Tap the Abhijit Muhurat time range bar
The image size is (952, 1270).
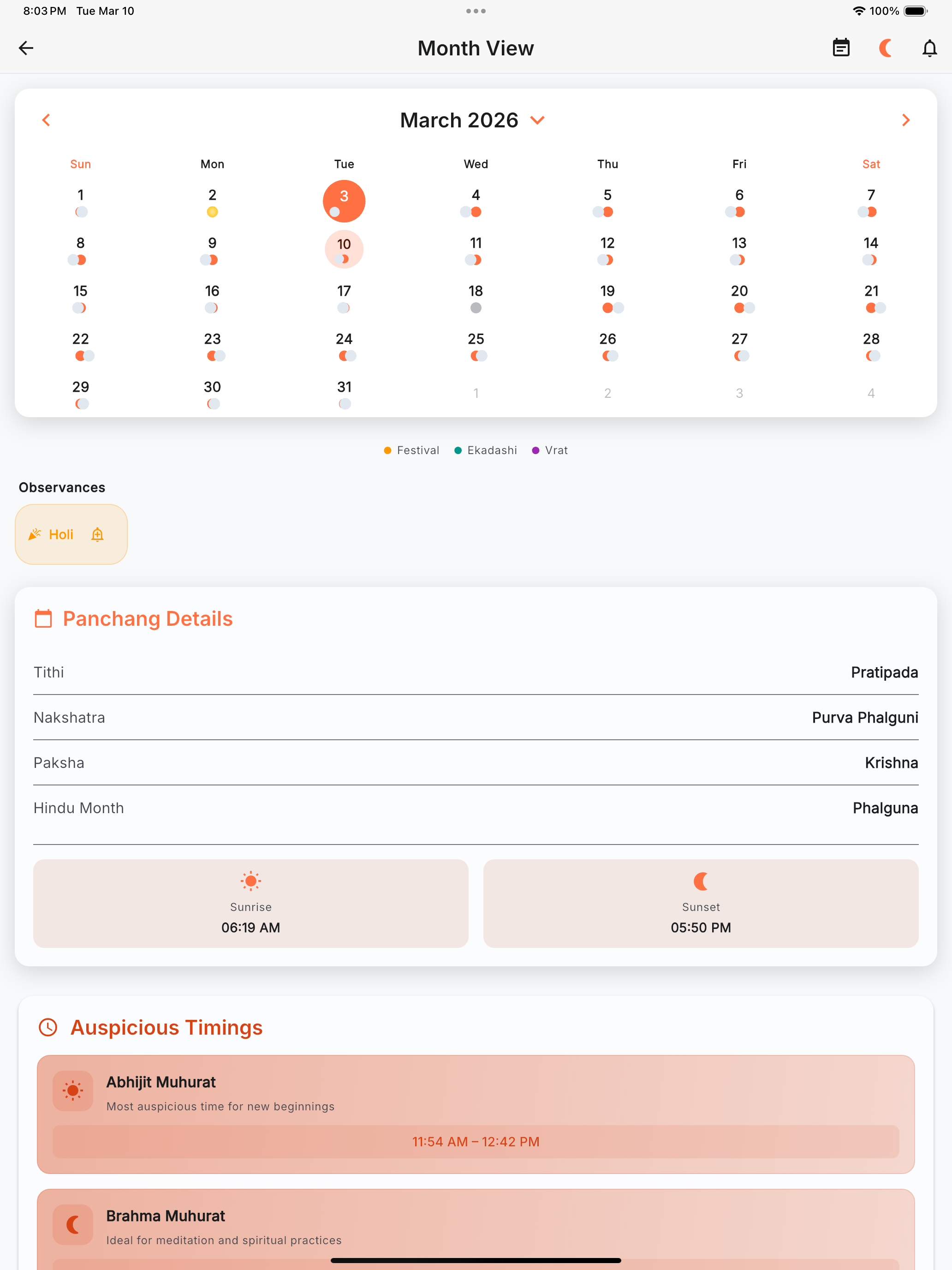476,1141
